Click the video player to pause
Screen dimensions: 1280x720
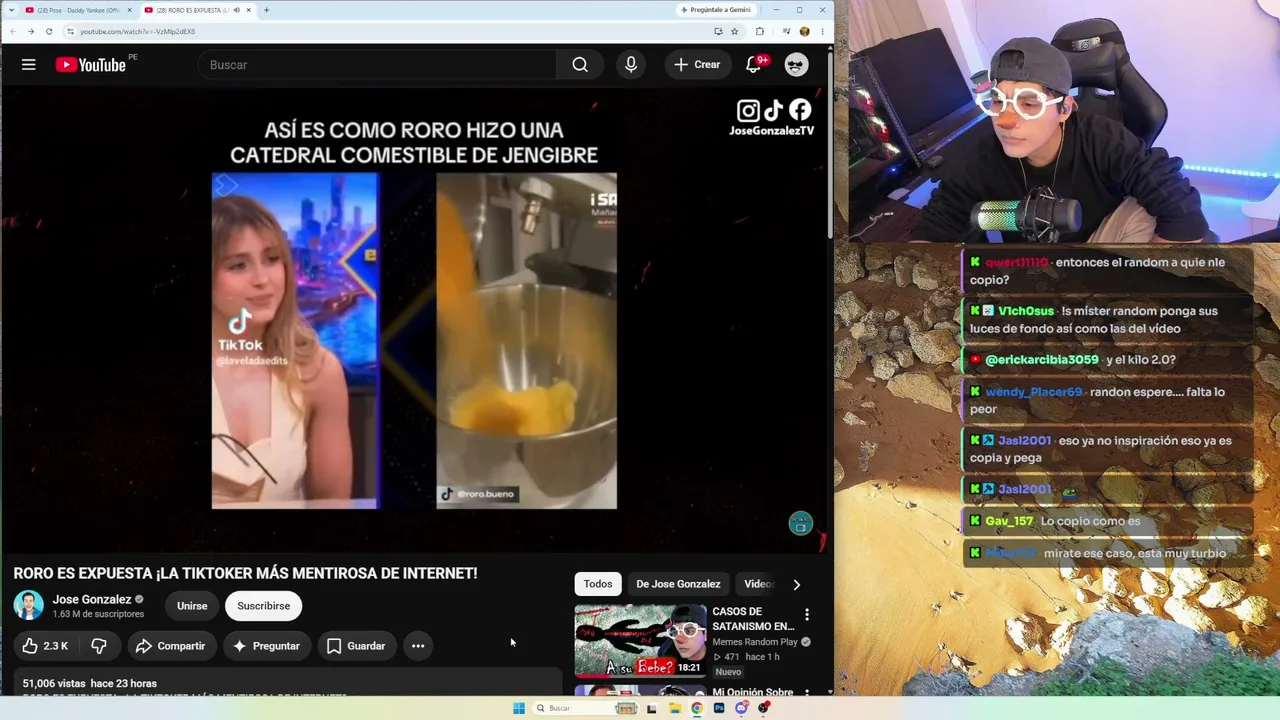(x=414, y=320)
